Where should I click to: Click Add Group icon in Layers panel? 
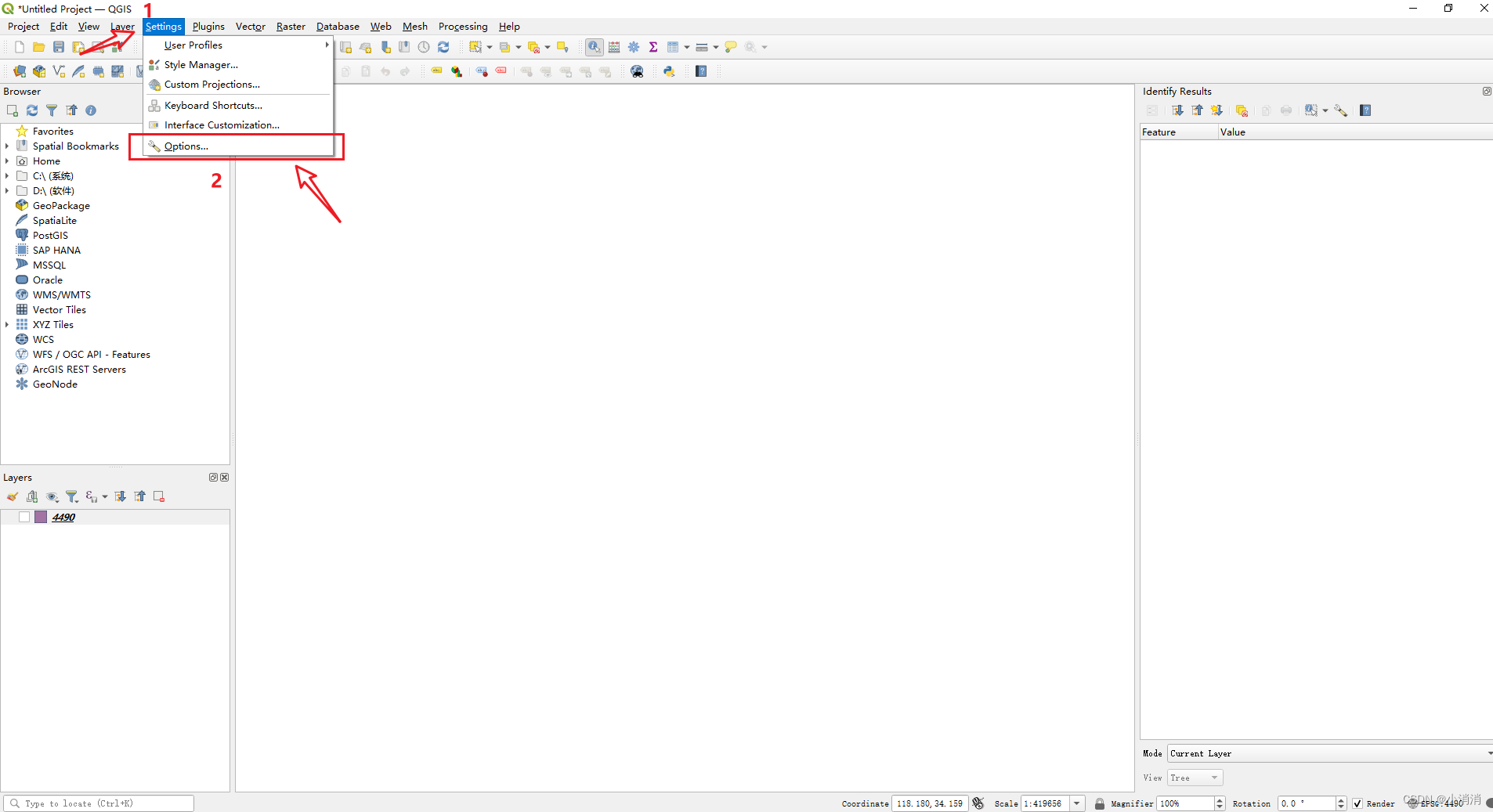[32, 496]
